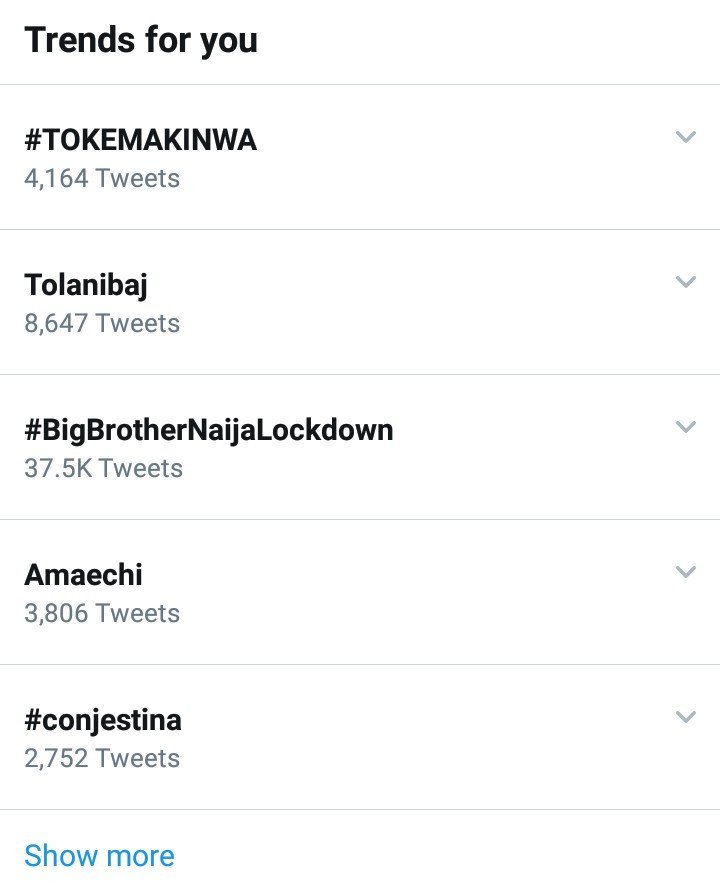The height and width of the screenshot is (893, 720).
Task: Open the Amaechi trend options arrow
Action: [x=685, y=572]
